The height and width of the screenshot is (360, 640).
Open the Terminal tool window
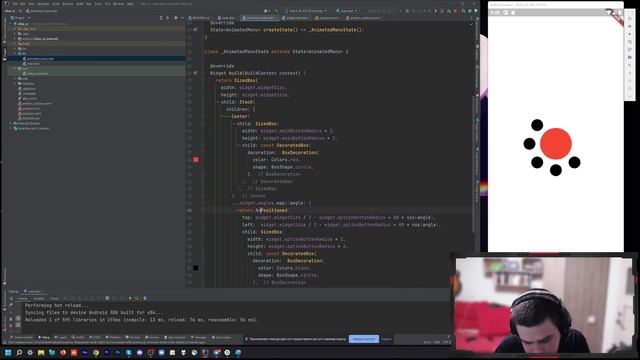pos(133,338)
